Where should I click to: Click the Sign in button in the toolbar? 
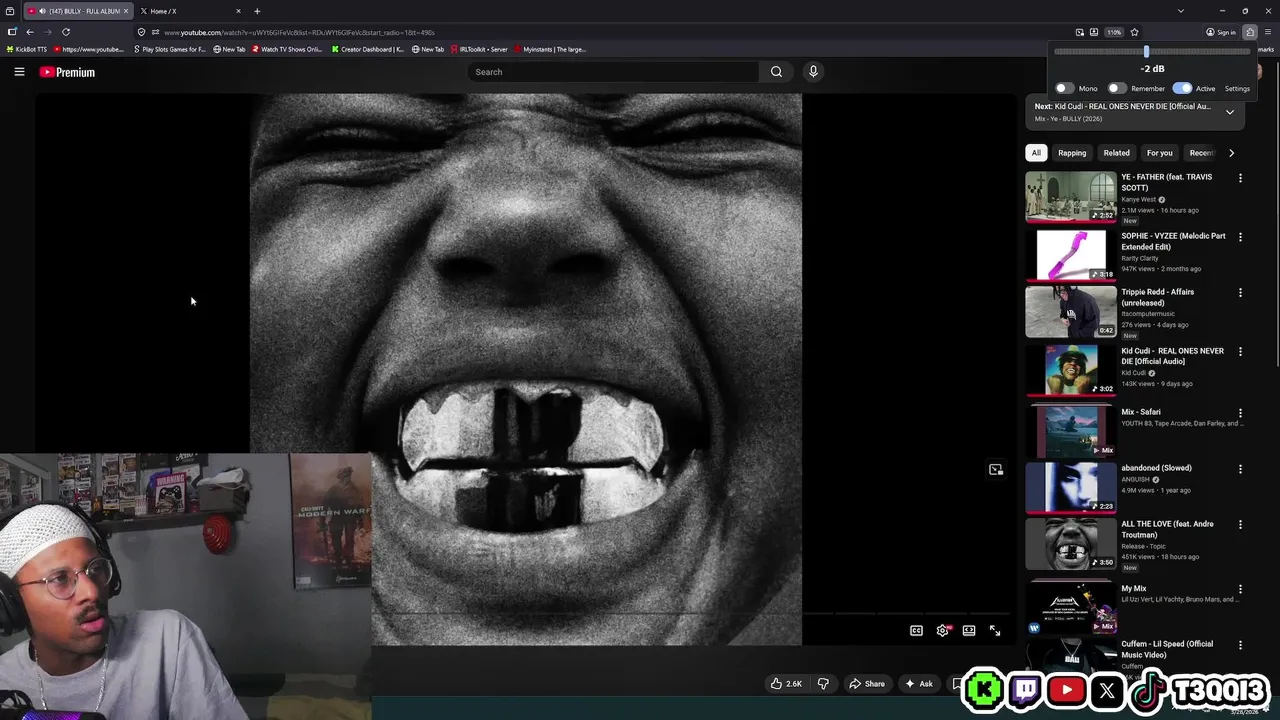(x=1221, y=32)
